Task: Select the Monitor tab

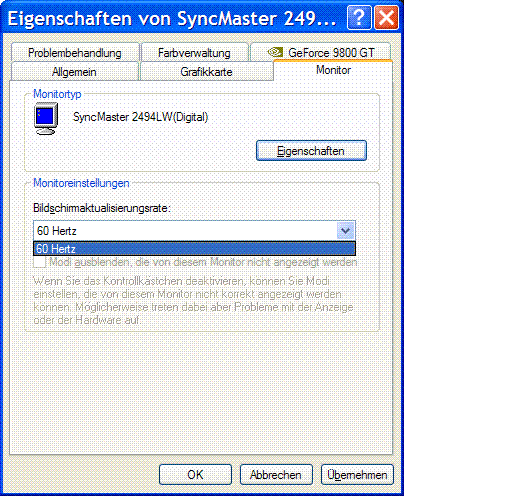Action: pos(333,70)
